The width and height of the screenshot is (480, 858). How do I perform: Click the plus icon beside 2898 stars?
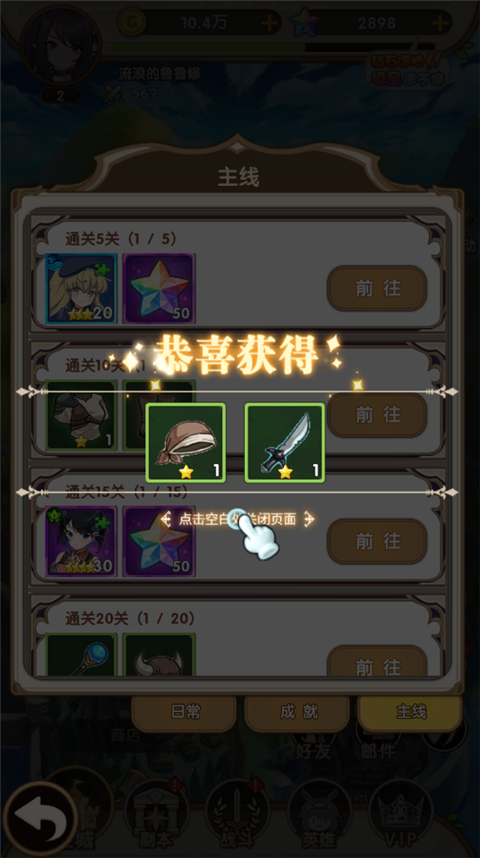(440, 23)
